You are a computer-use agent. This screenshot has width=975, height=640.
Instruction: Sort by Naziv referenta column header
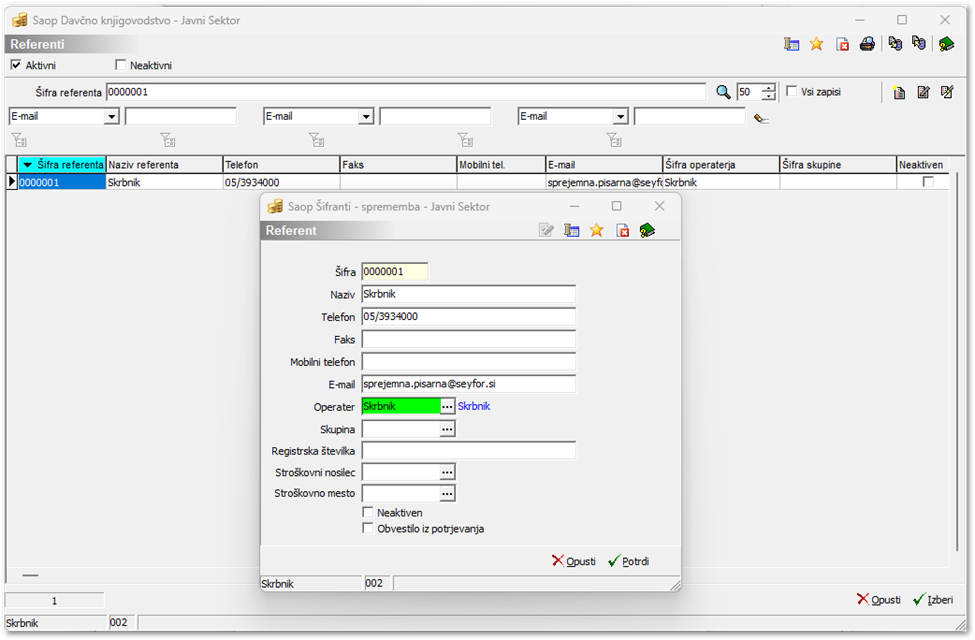(163, 164)
